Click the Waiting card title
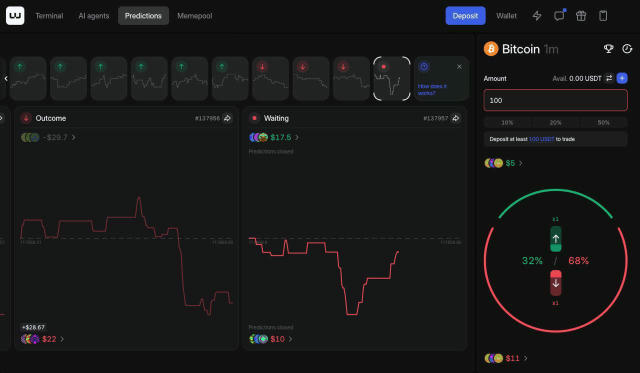The width and height of the screenshot is (640, 373). coord(276,118)
